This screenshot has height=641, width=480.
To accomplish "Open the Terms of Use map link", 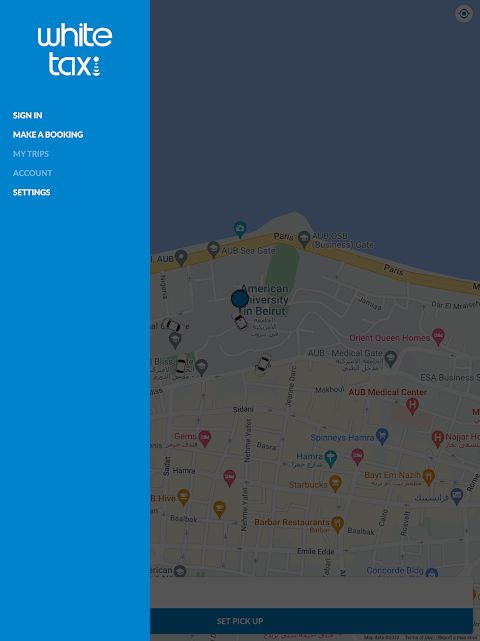I will (419, 637).
